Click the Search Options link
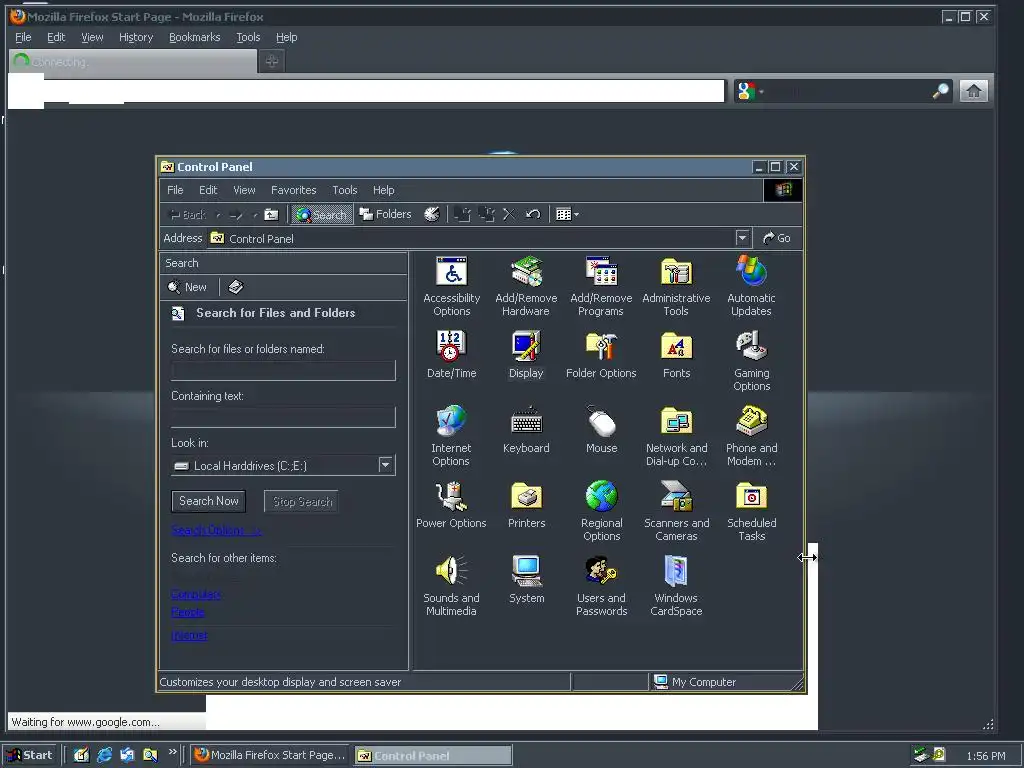 click(x=216, y=530)
